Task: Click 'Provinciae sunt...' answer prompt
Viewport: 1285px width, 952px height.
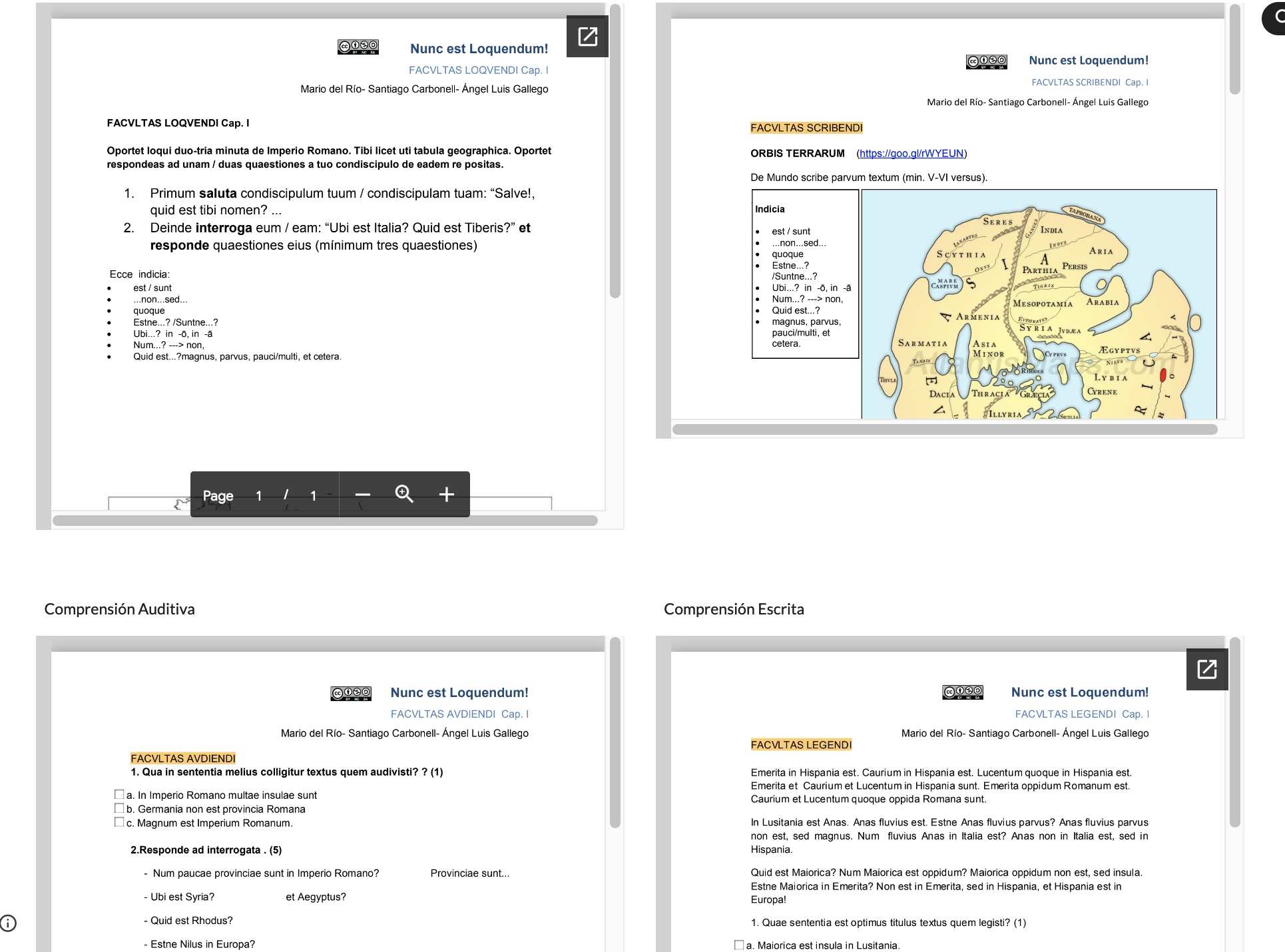Action: pyautogui.click(x=470, y=873)
